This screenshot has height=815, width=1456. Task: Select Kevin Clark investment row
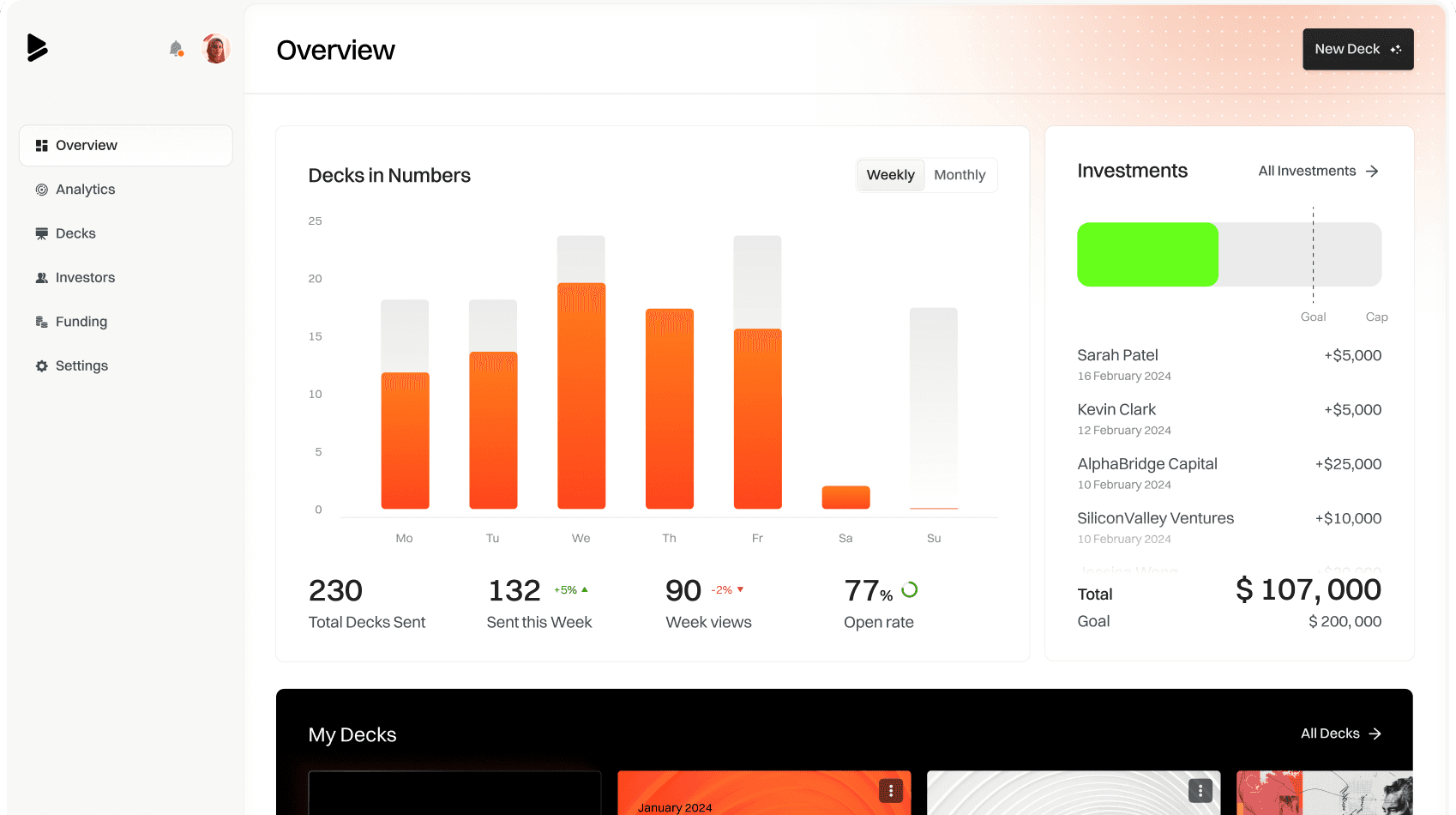point(1229,419)
